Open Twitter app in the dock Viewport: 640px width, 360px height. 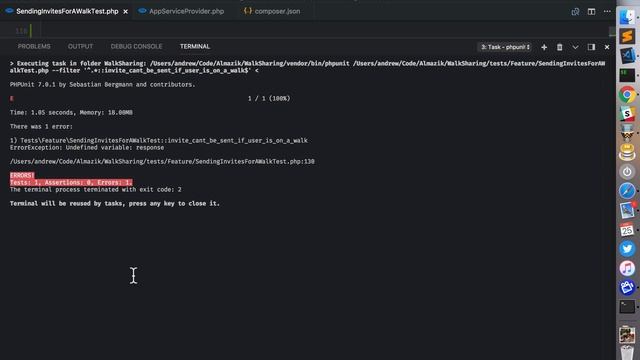click(x=627, y=249)
